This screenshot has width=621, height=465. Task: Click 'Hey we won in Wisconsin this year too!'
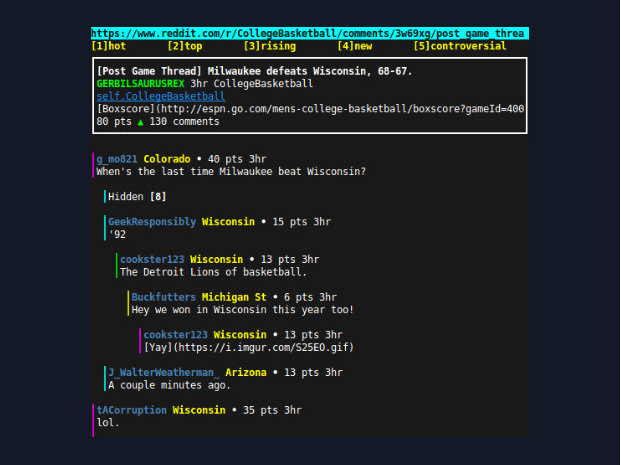point(243,310)
